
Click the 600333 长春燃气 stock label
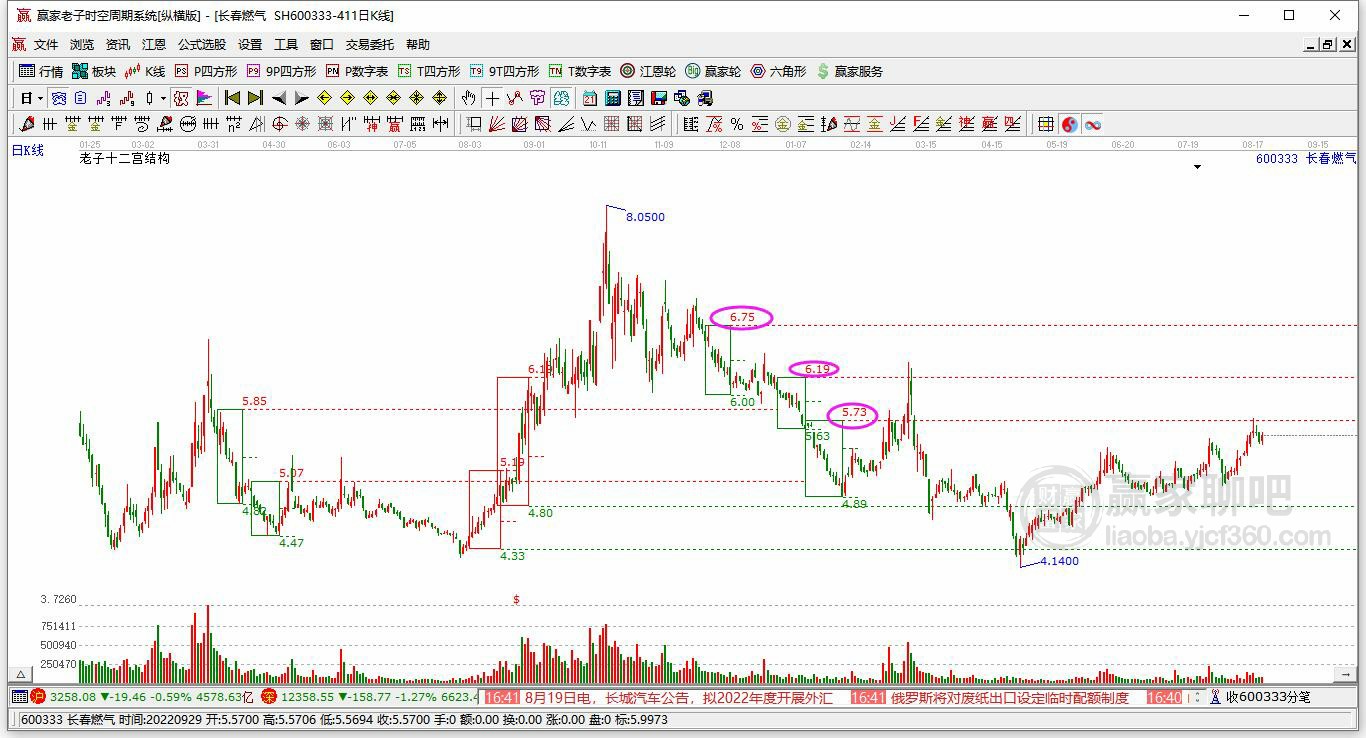(x=1306, y=158)
